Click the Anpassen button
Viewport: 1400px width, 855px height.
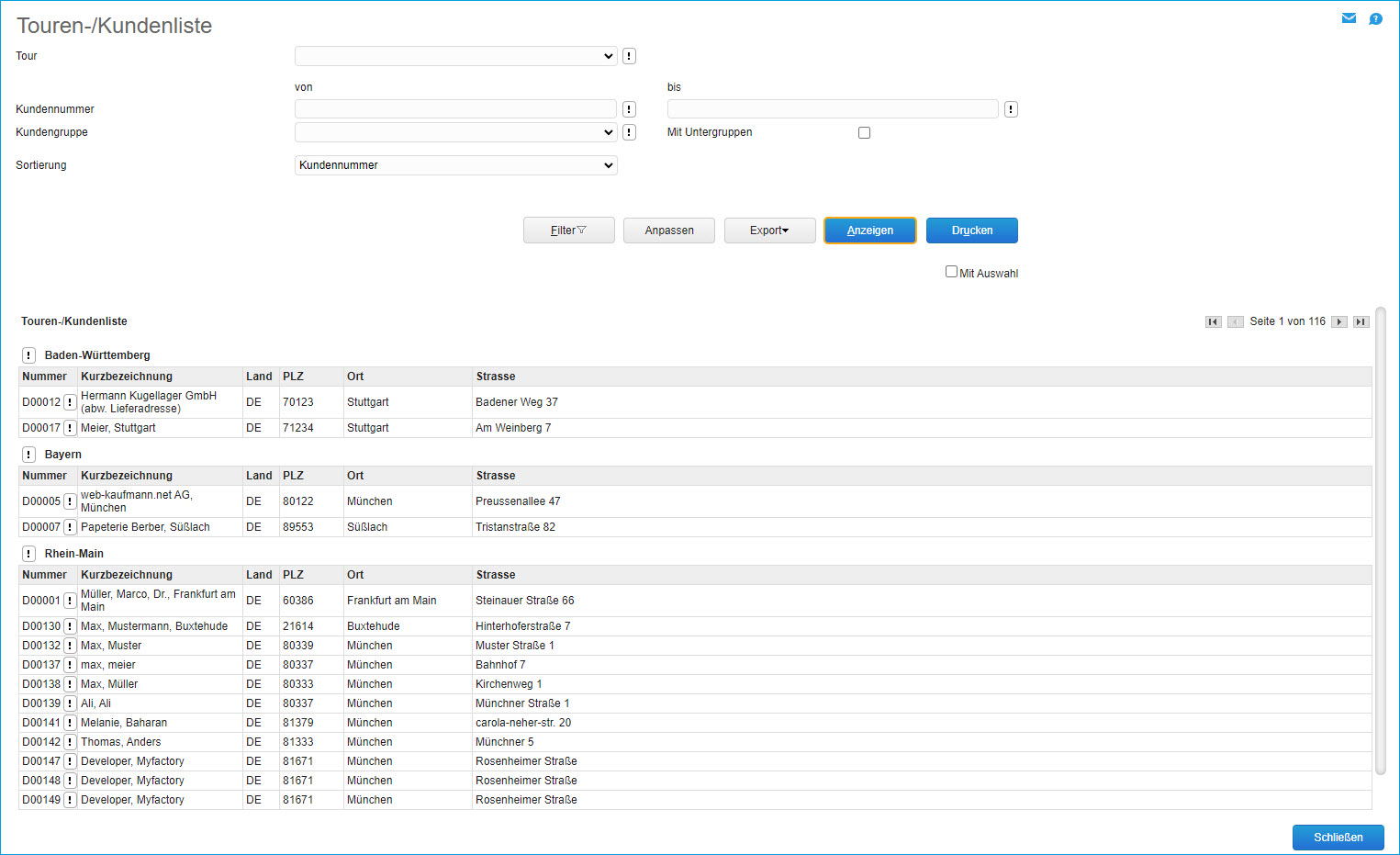tap(669, 231)
